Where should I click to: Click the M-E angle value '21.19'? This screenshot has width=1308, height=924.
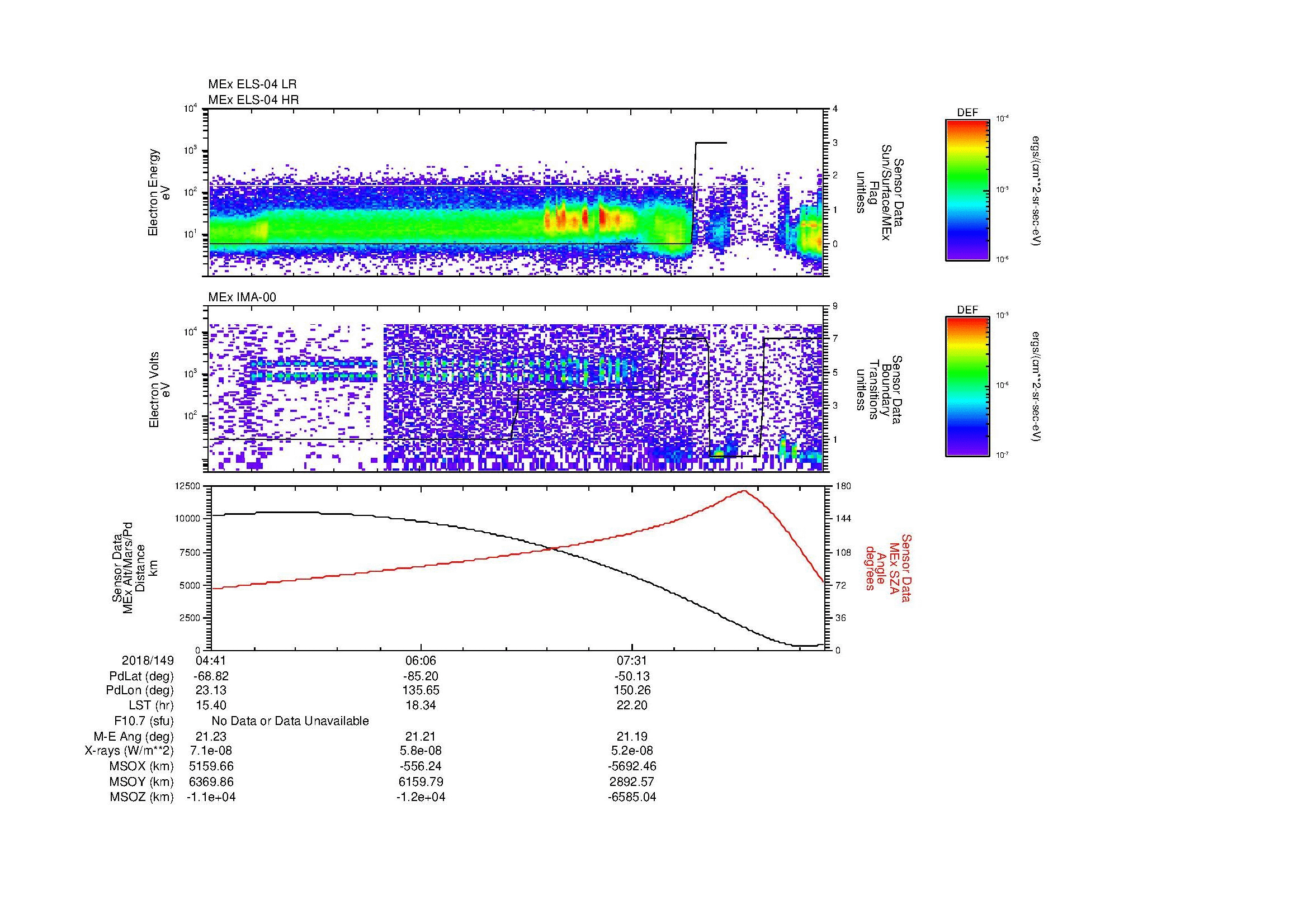(632, 736)
